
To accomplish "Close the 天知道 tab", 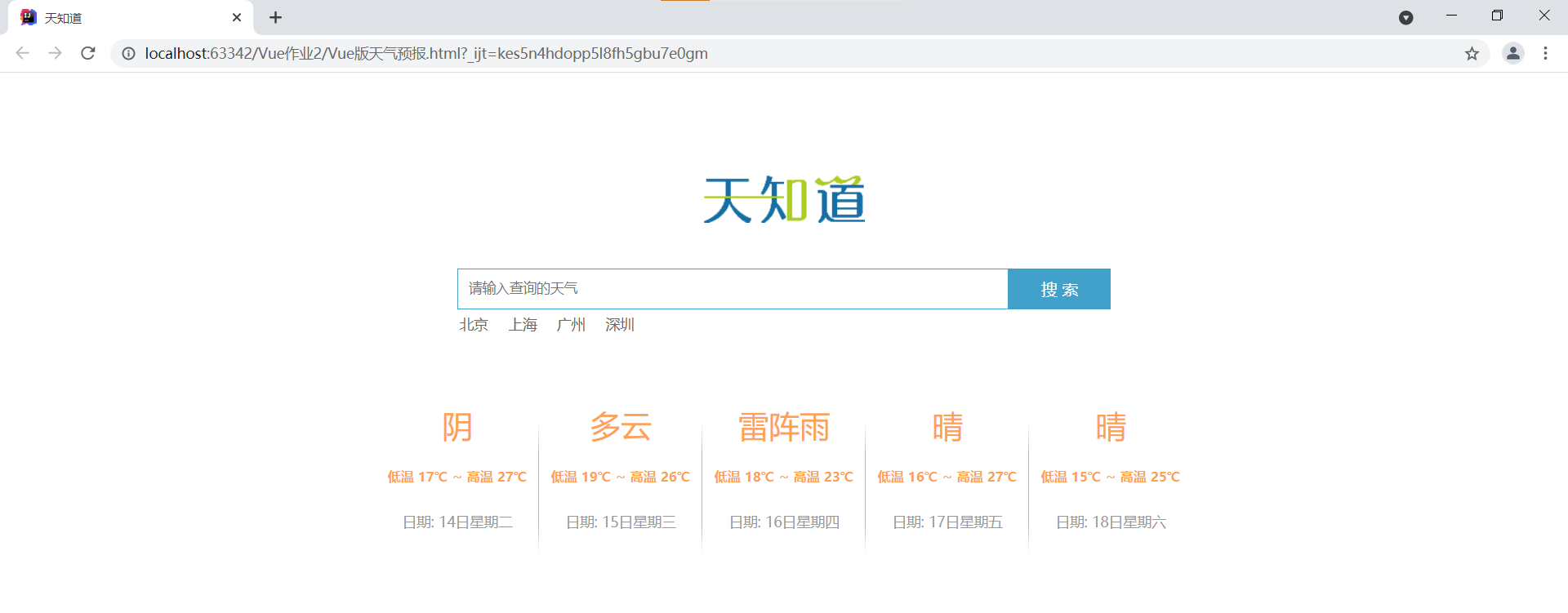I will [x=237, y=17].
